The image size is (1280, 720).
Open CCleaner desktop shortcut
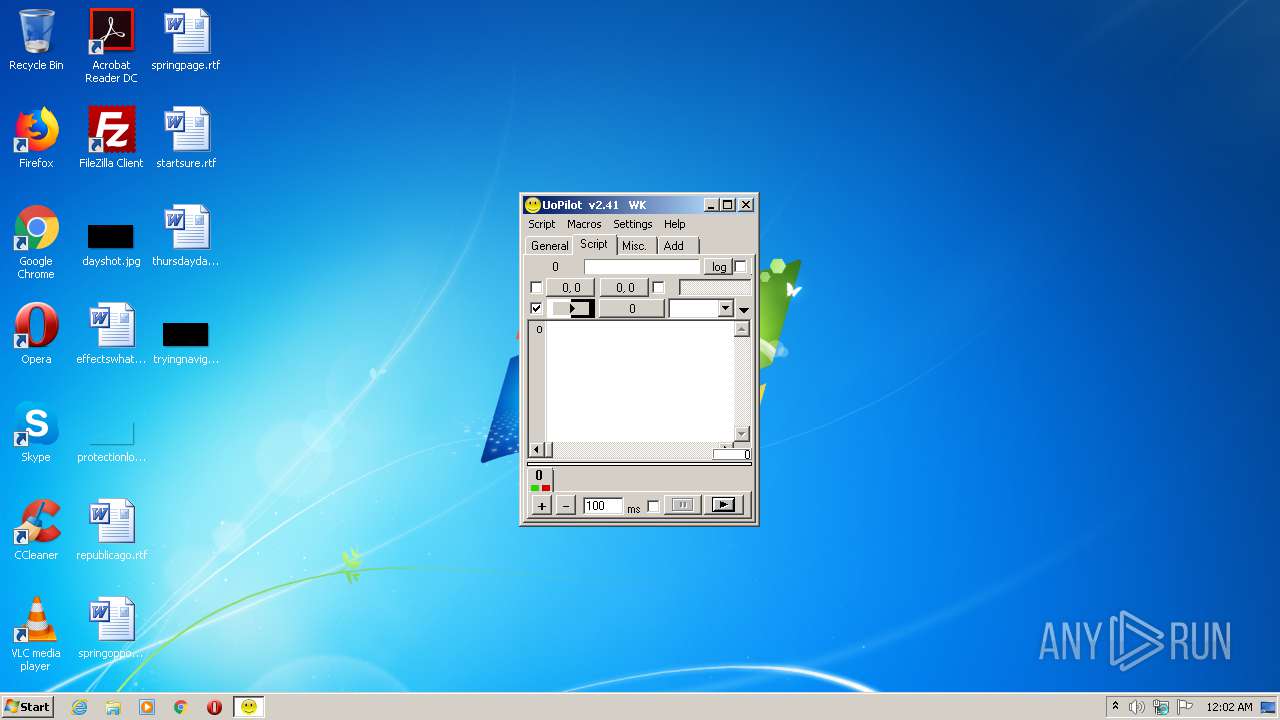pyautogui.click(x=36, y=530)
